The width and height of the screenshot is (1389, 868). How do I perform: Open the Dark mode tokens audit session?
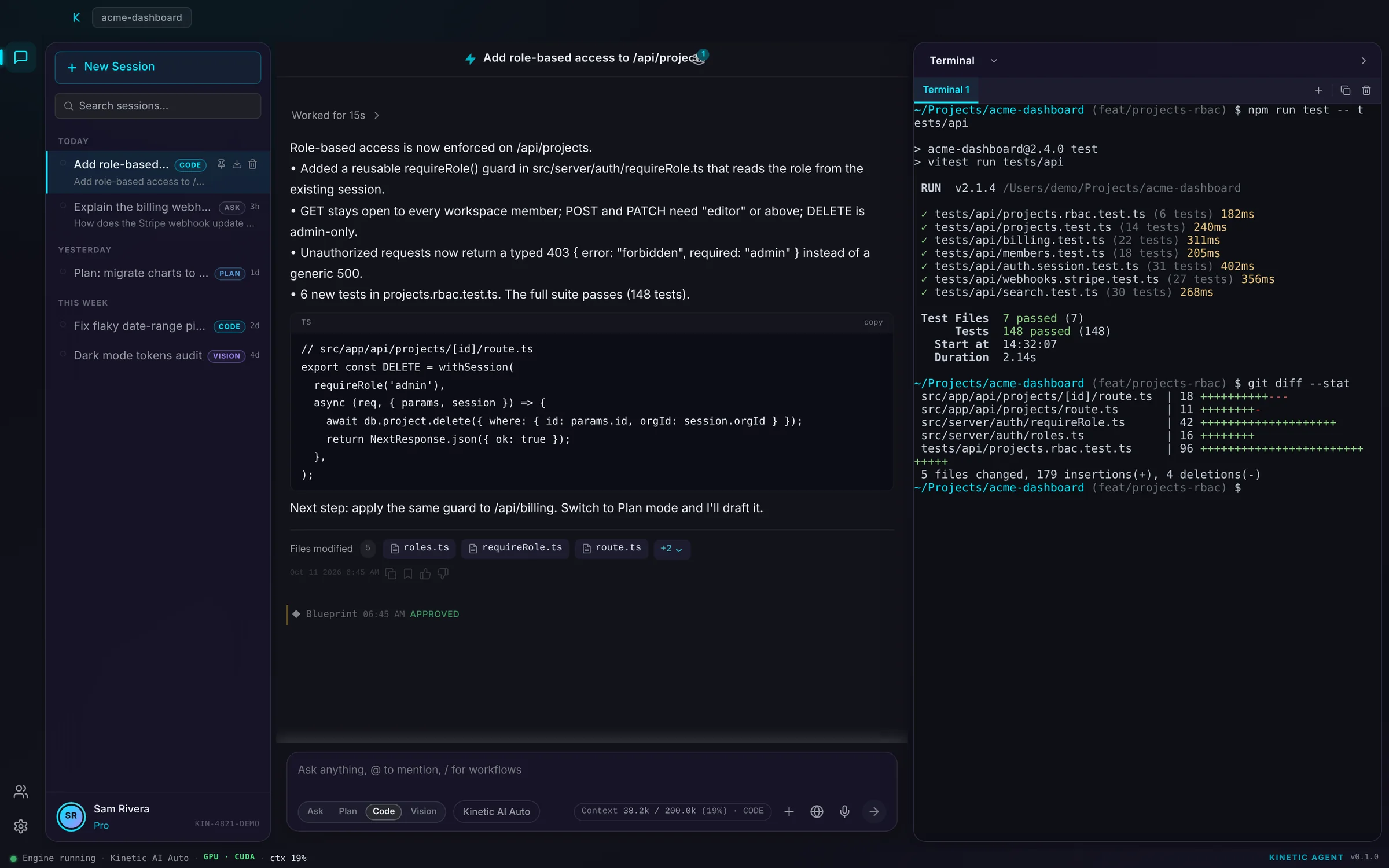(x=159, y=355)
